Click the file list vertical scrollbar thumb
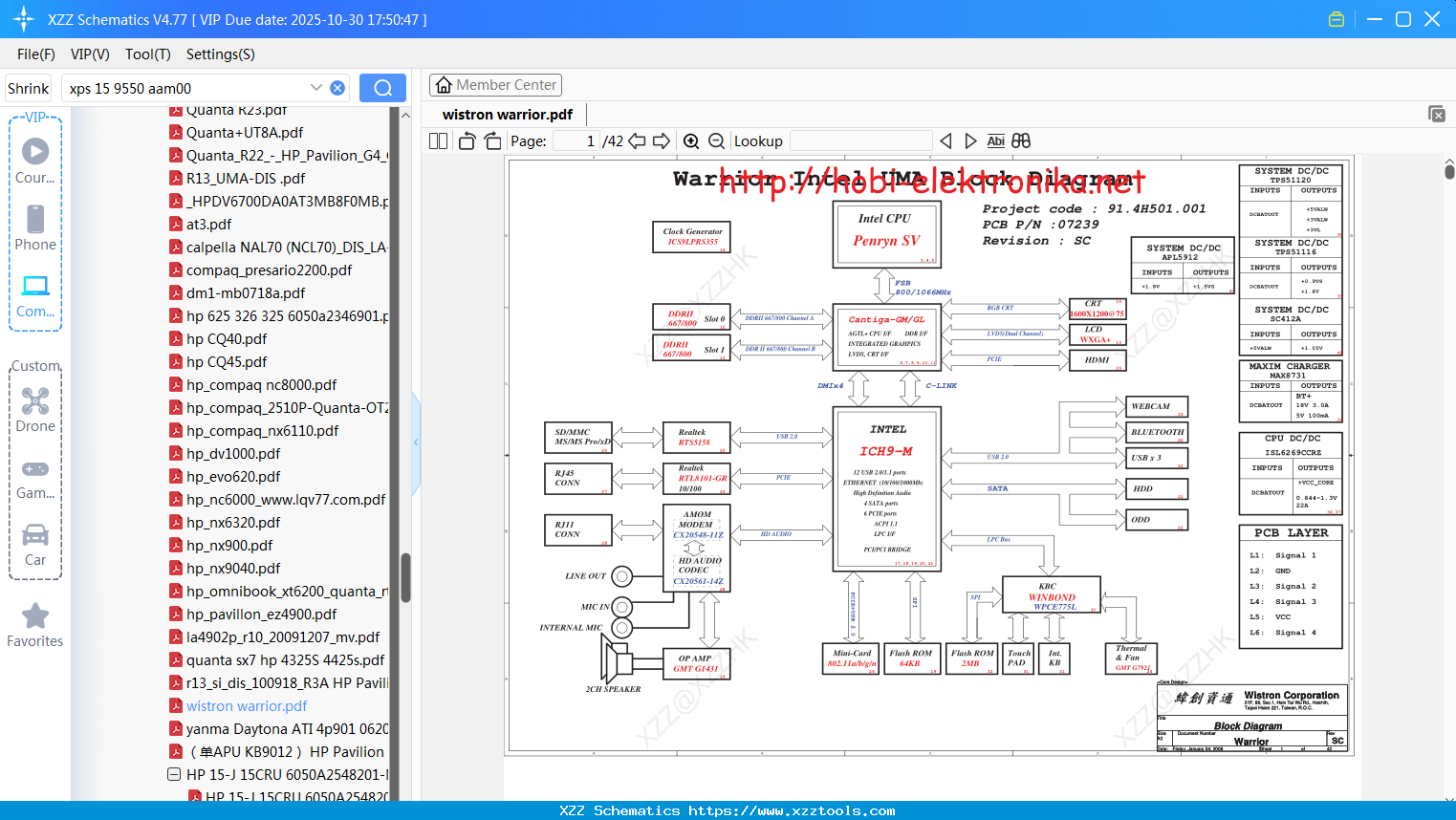This screenshot has width=1456, height=820. click(x=405, y=578)
